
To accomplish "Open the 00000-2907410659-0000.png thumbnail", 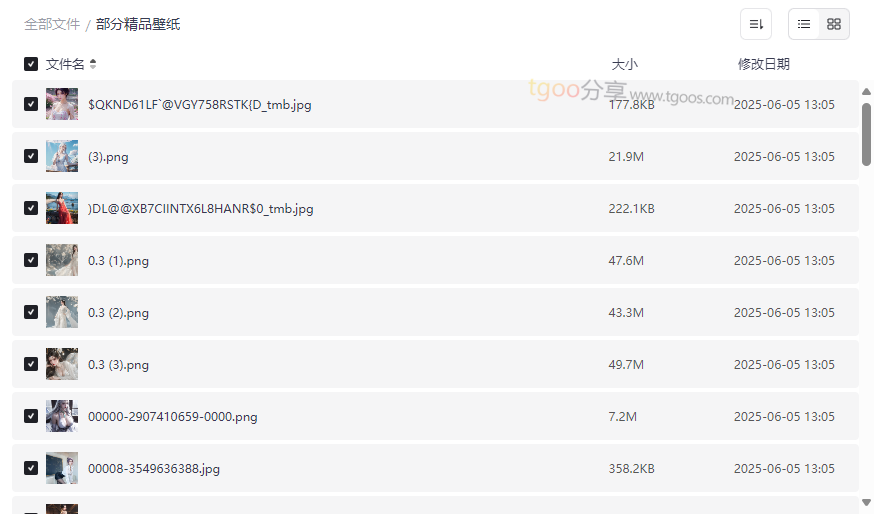I will tap(62, 416).
